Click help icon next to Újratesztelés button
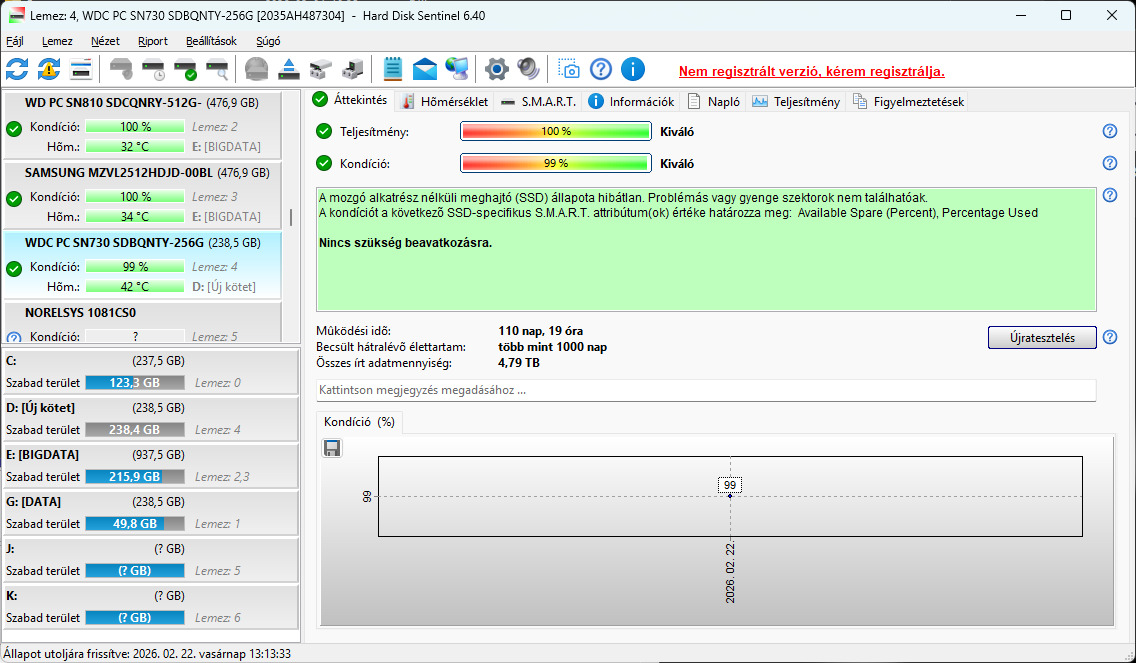Viewport: 1136px width, 663px height. [x=1109, y=337]
